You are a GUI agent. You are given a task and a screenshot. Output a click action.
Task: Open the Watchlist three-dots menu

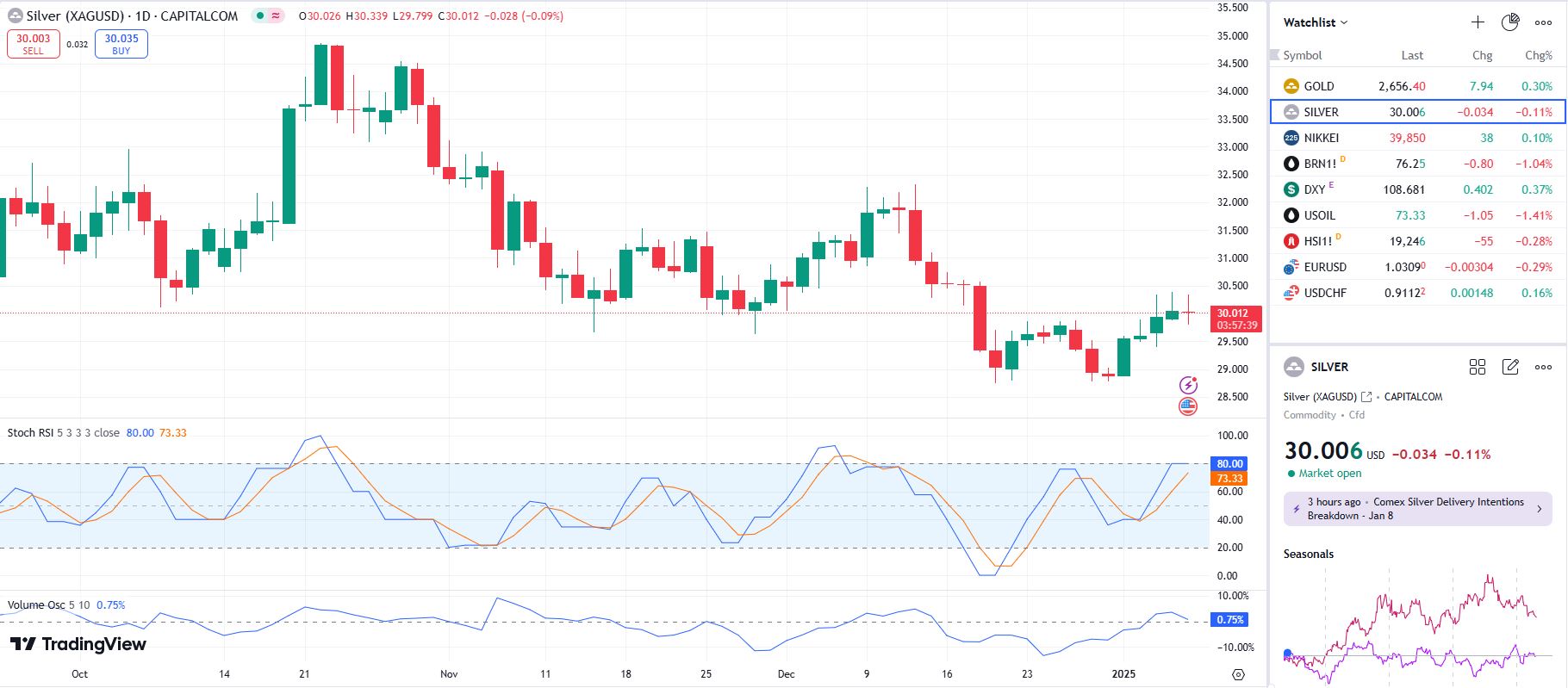click(x=1543, y=22)
